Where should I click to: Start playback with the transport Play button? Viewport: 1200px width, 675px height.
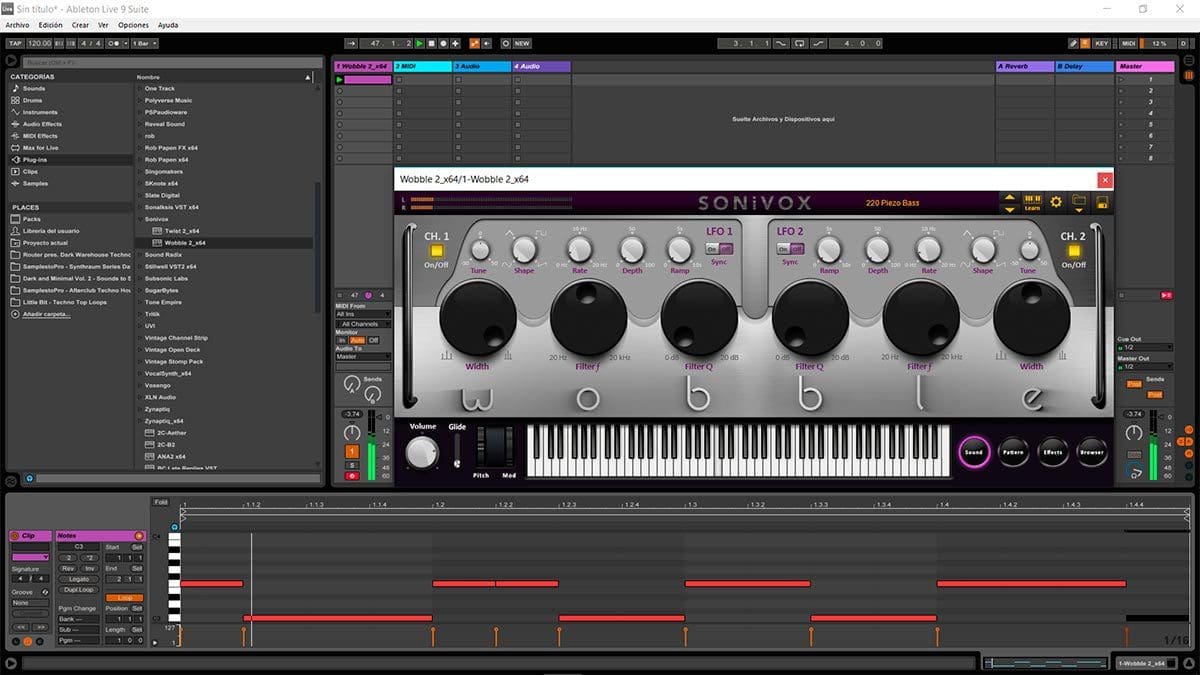[420, 43]
